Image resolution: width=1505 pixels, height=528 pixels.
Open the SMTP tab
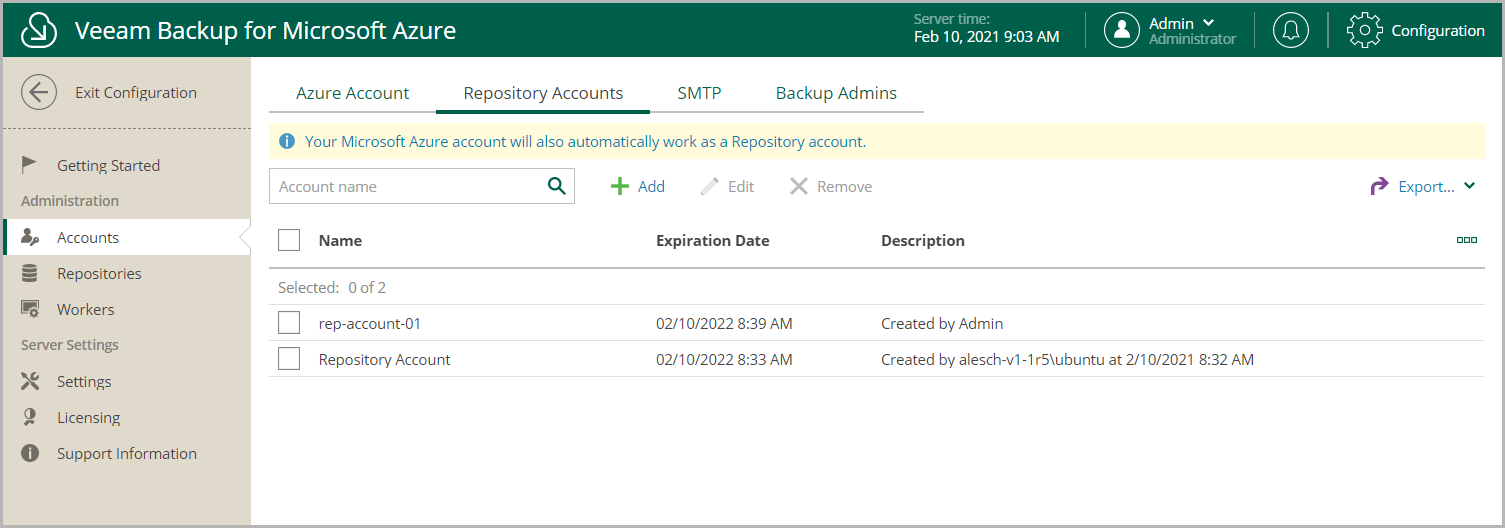tap(699, 93)
